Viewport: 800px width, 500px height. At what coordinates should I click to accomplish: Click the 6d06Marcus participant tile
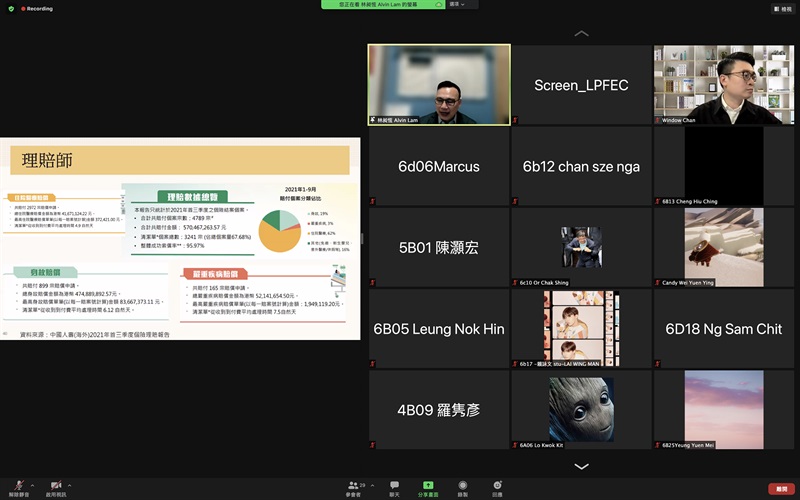tap(439, 166)
